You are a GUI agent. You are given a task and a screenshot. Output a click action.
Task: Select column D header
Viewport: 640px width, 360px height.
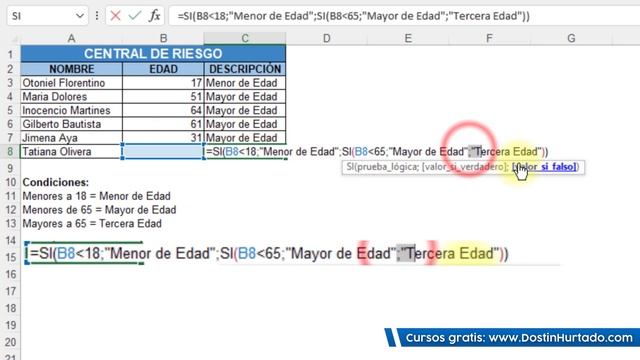click(327, 38)
